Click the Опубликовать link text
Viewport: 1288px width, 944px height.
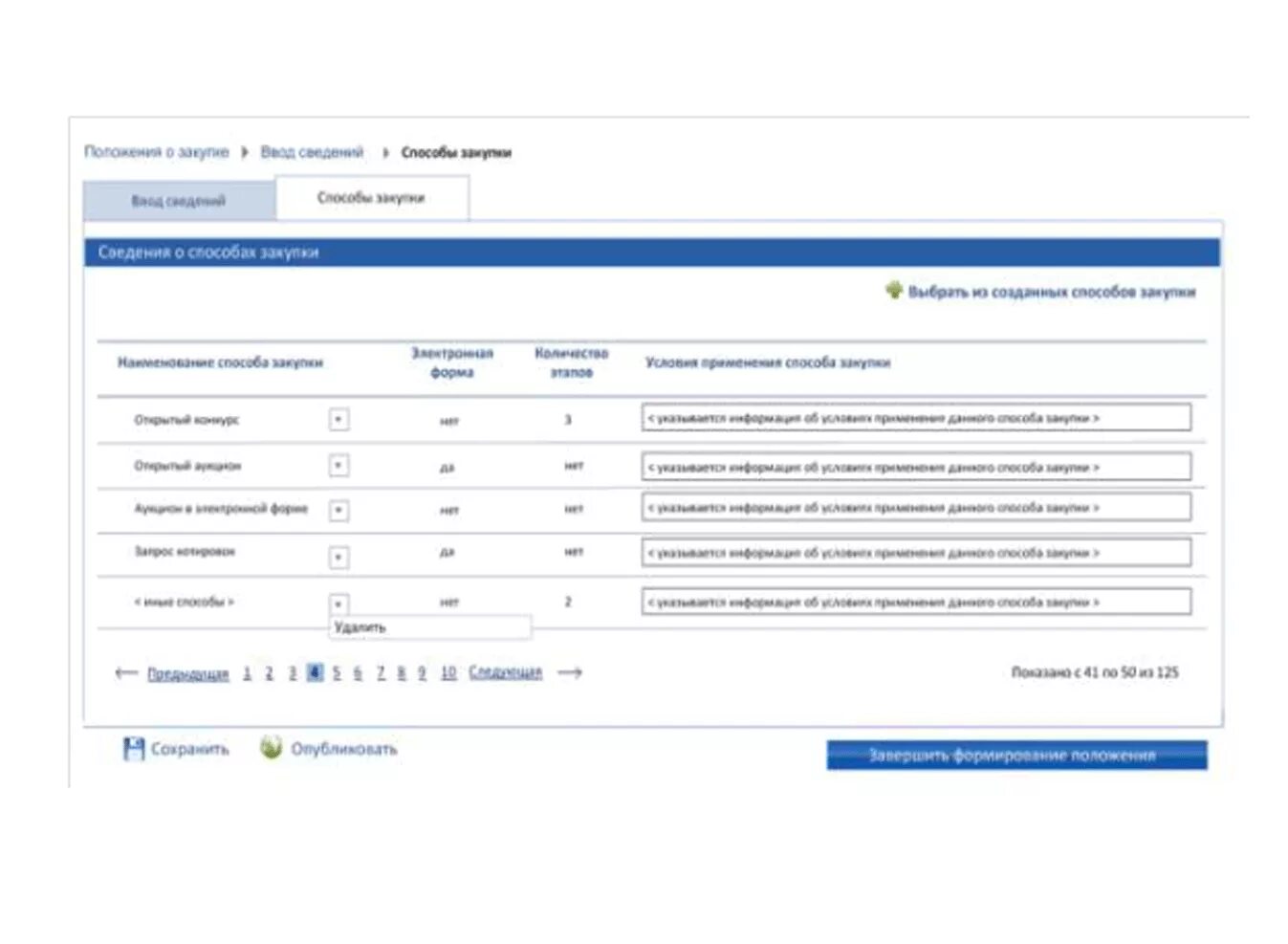tap(343, 749)
